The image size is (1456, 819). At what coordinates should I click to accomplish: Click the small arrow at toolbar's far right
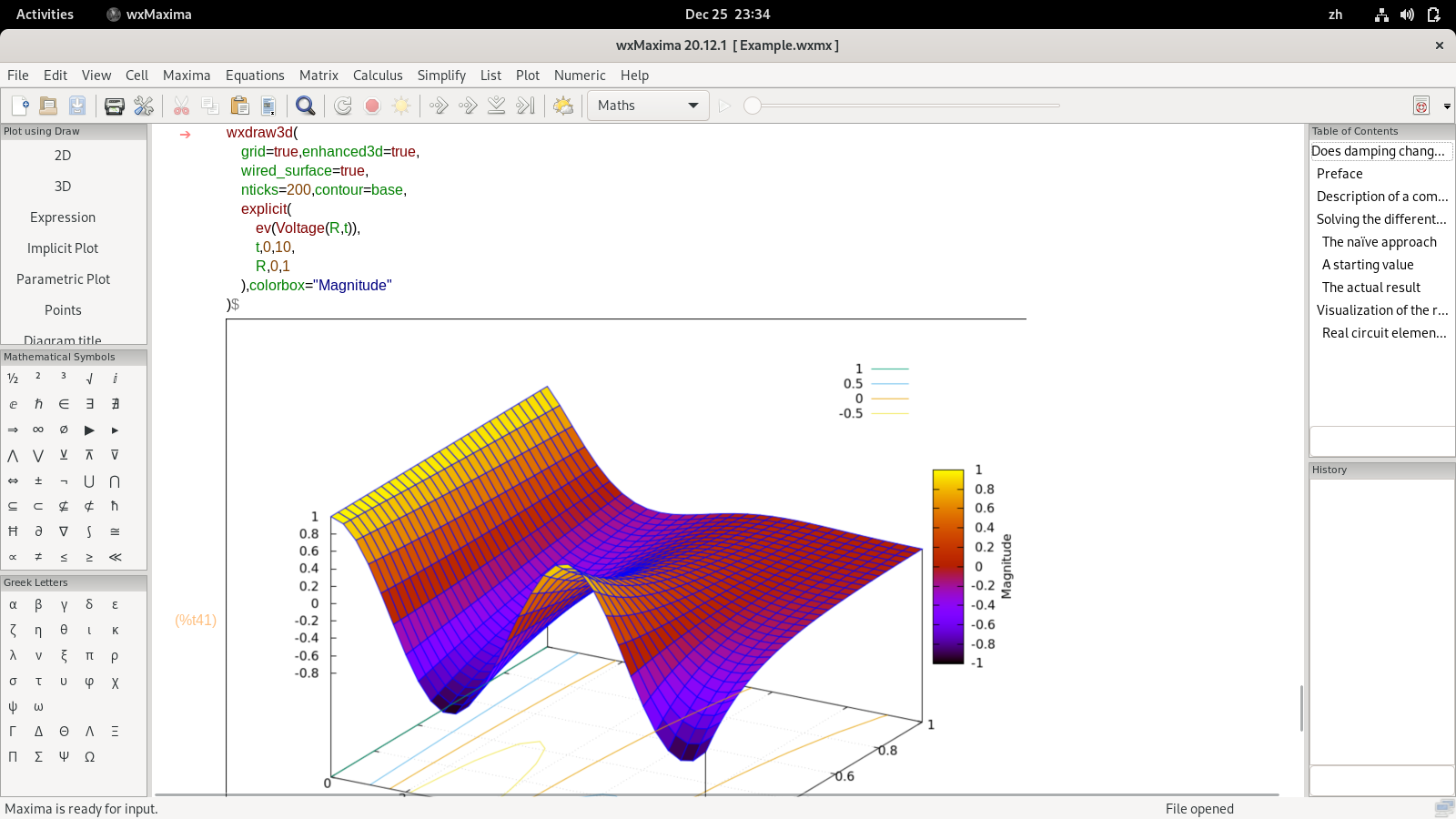click(1447, 106)
